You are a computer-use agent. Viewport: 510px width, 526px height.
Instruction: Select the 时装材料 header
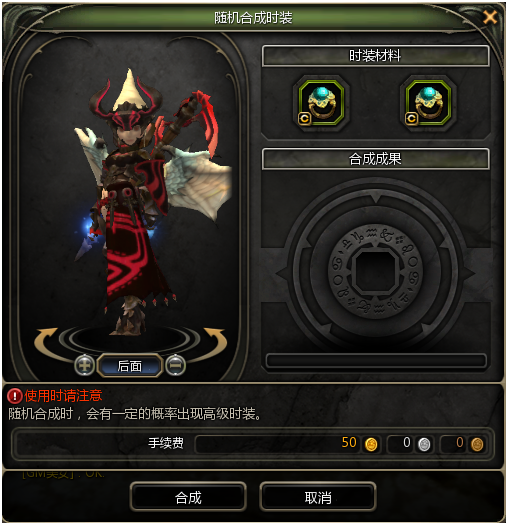tap(375, 56)
